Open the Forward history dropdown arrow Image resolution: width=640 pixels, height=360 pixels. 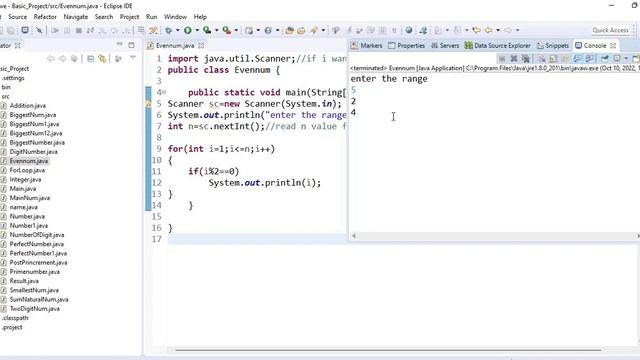point(518,30)
